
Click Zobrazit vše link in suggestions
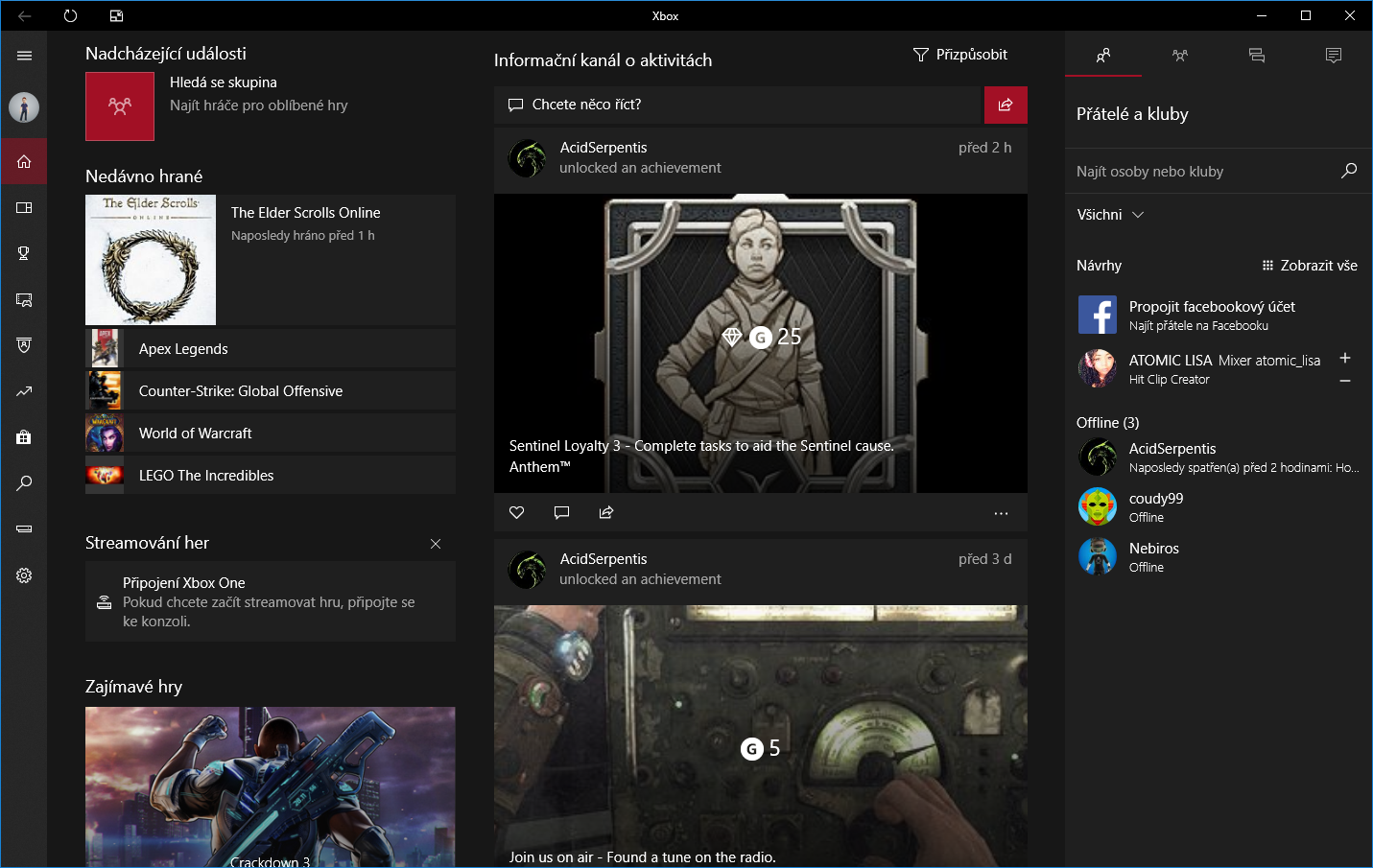click(x=1310, y=266)
